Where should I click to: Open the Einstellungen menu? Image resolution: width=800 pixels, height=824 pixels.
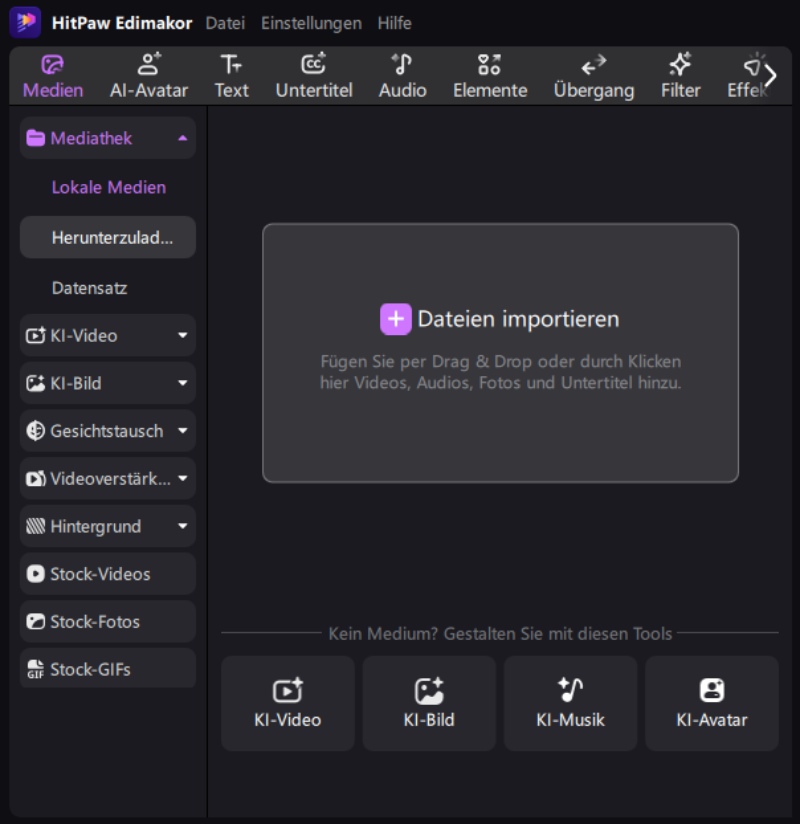311,23
